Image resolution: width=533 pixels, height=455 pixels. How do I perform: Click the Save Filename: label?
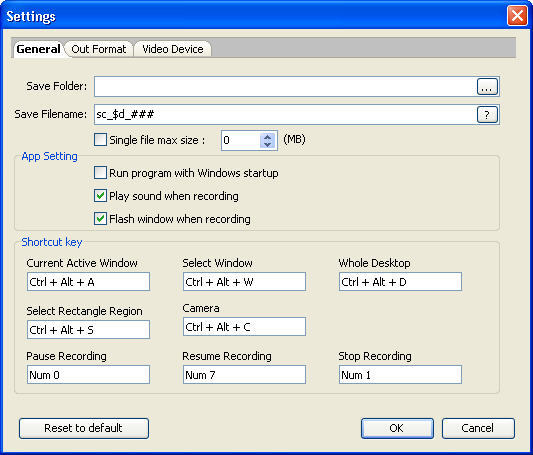coord(51,114)
